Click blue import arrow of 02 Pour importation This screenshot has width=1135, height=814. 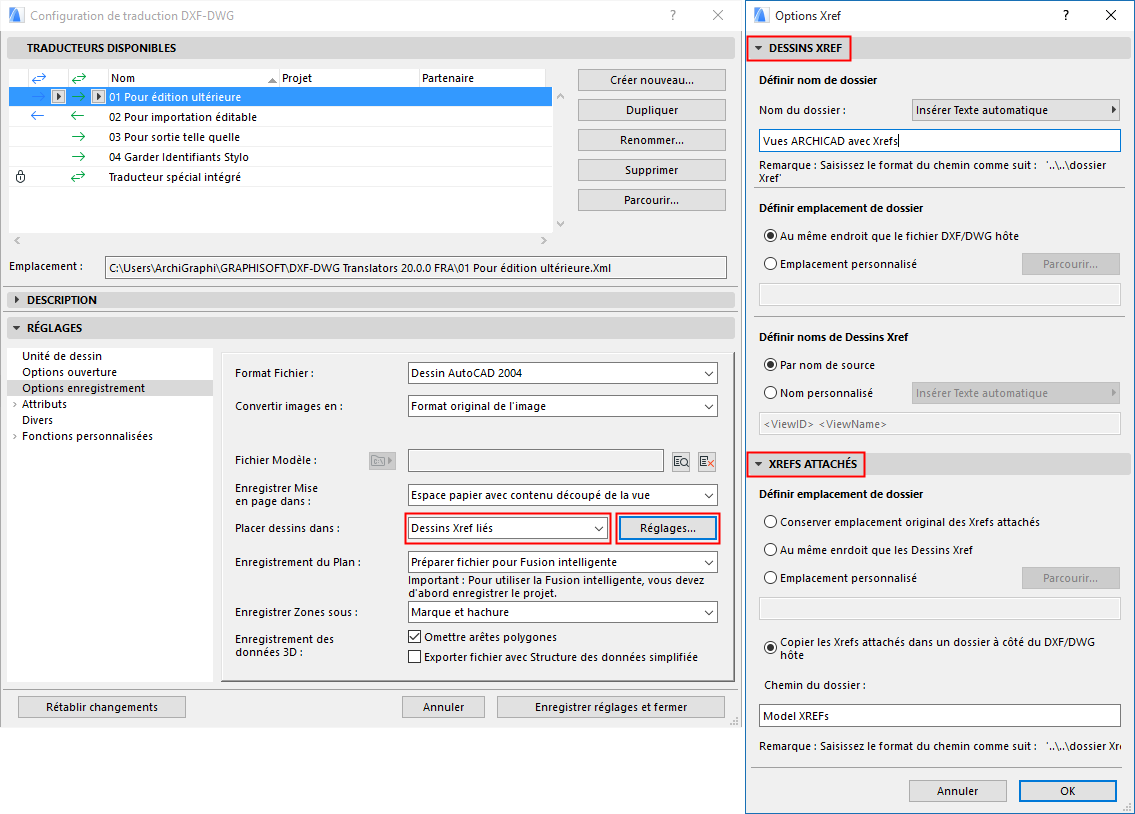(38, 116)
